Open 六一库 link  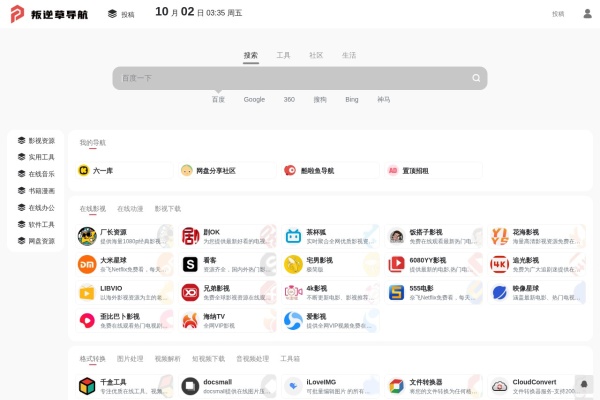click(124, 170)
